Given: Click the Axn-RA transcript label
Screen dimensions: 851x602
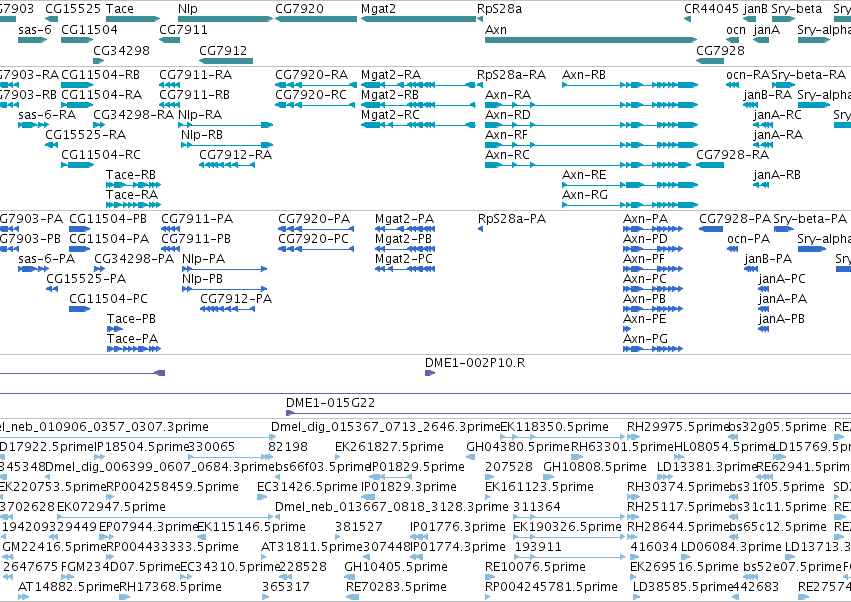Looking at the screenshot, I should click(507, 95).
